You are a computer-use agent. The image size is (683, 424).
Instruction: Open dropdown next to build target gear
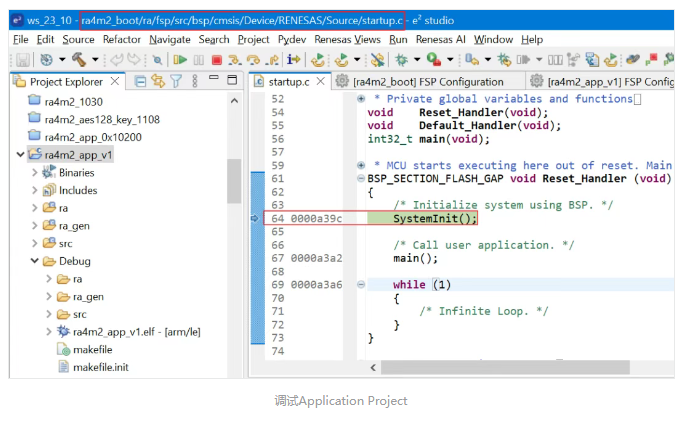pos(62,60)
